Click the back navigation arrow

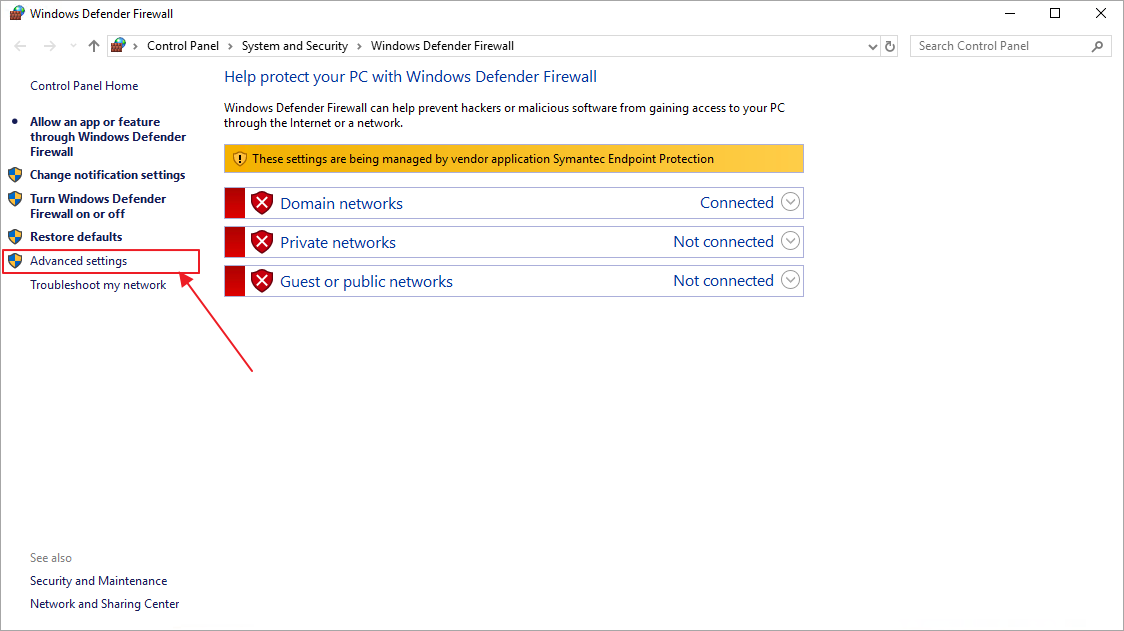(20, 46)
